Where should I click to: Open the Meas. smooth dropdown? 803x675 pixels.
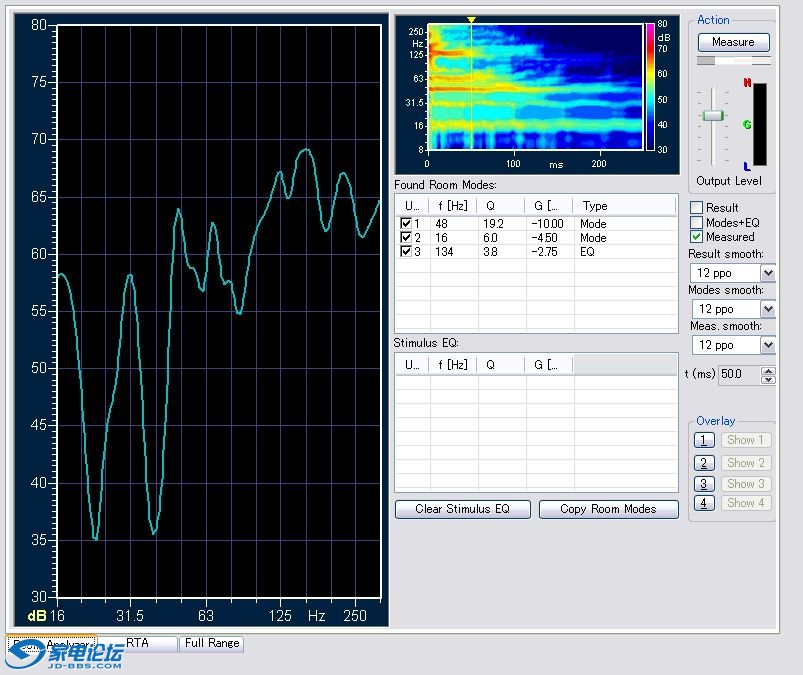[x=767, y=345]
